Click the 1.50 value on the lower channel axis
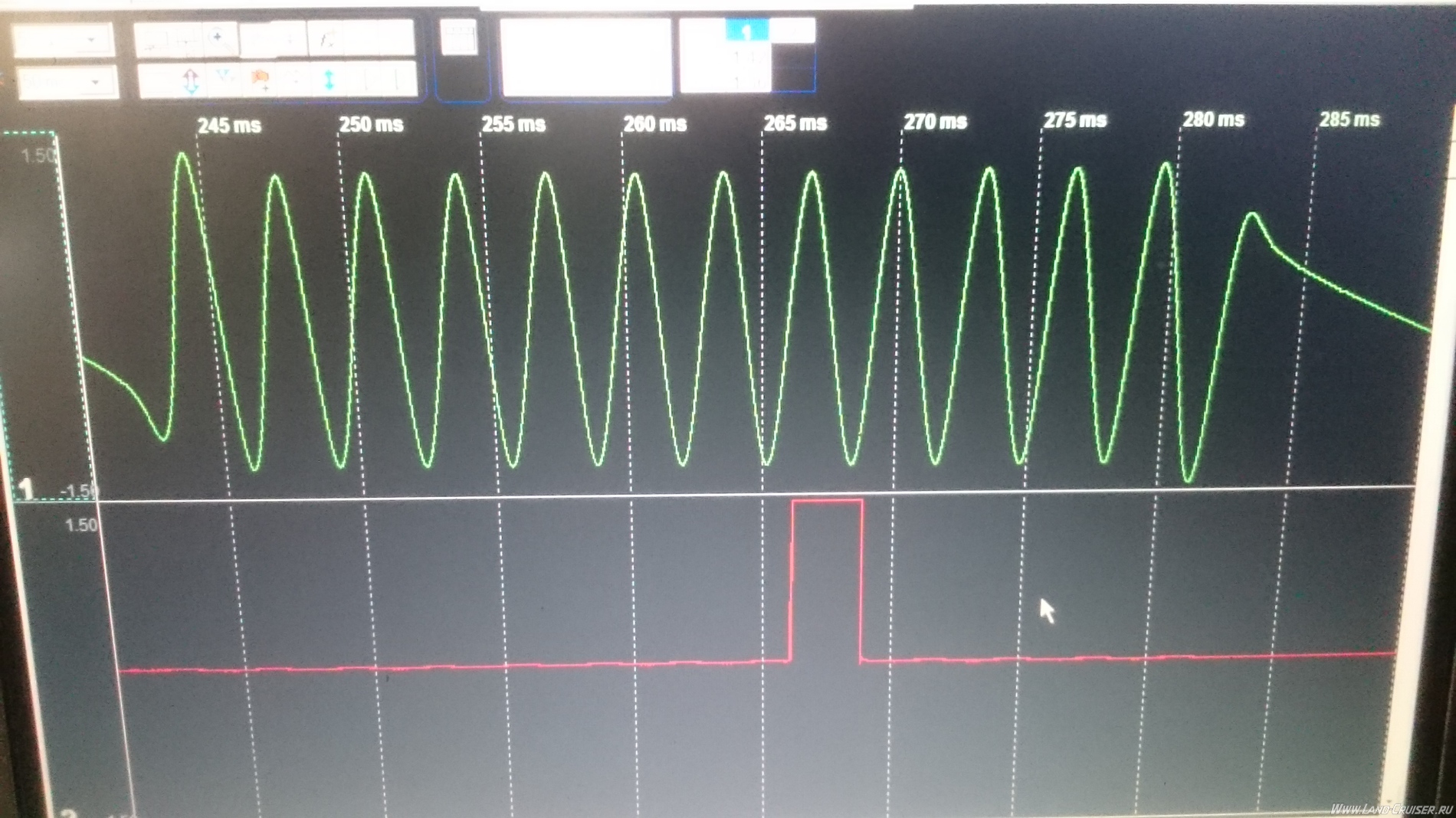 [x=80, y=525]
